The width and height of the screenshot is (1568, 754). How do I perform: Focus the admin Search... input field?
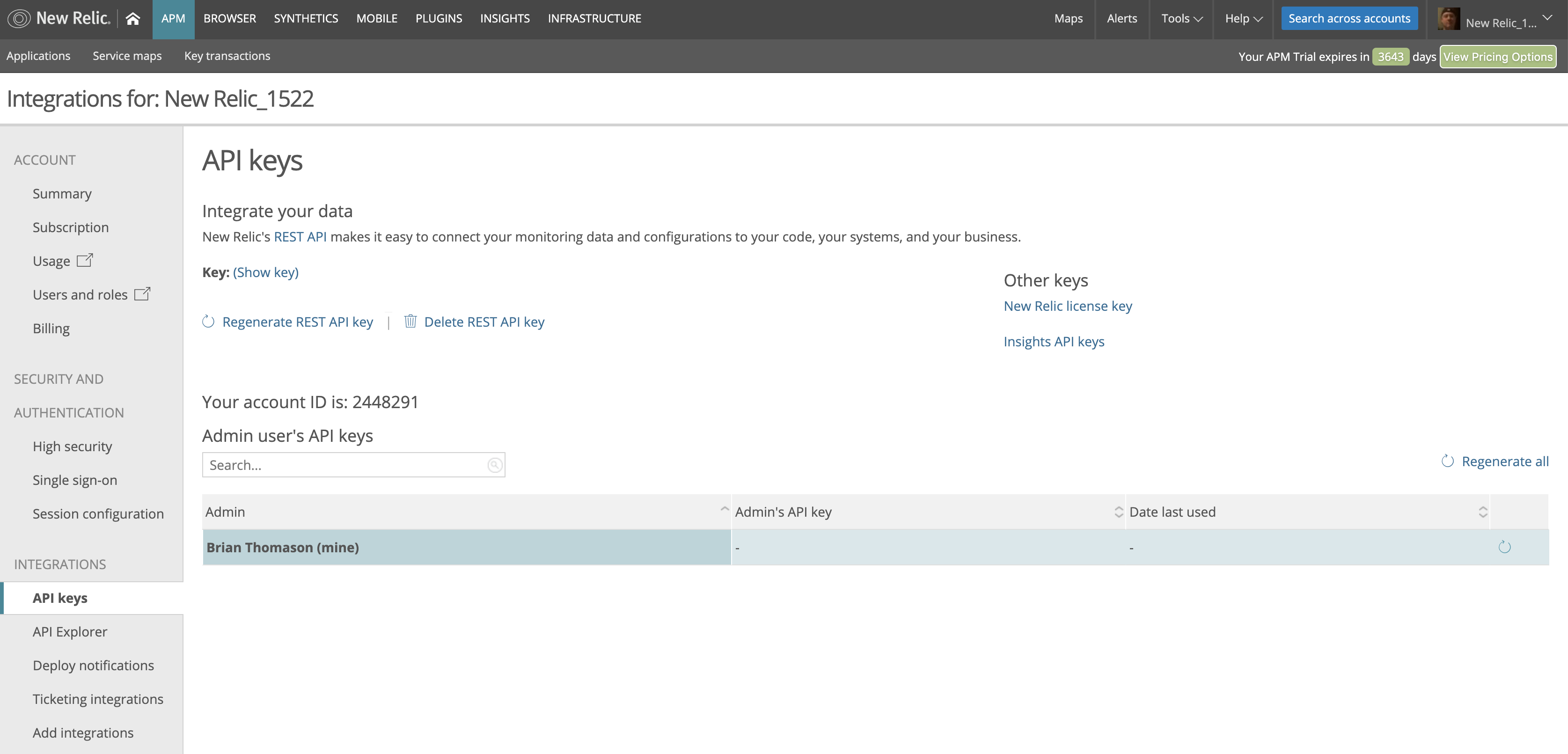(x=353, y=465)
